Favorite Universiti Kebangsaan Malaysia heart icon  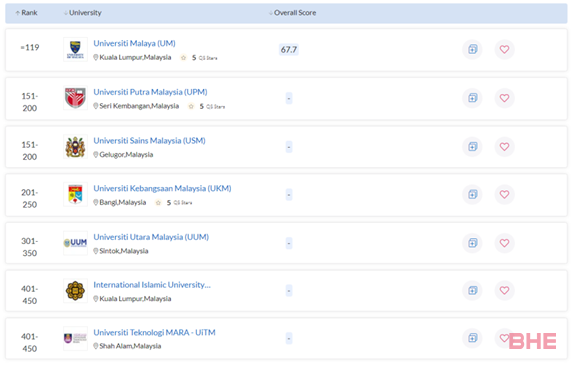click(504, 194)
